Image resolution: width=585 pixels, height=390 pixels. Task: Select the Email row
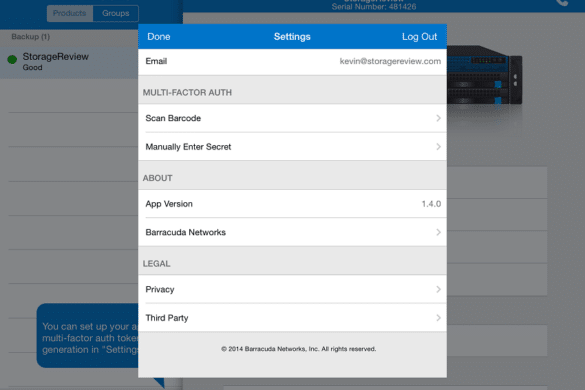[292, 62]
